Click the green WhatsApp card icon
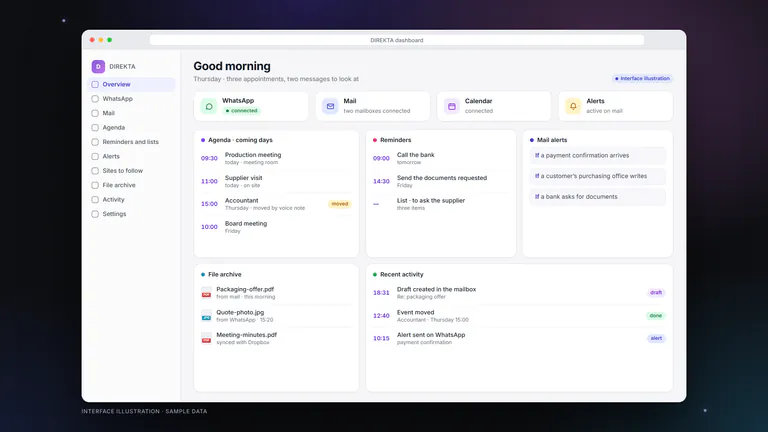768x432 pixels. [209, 106]
